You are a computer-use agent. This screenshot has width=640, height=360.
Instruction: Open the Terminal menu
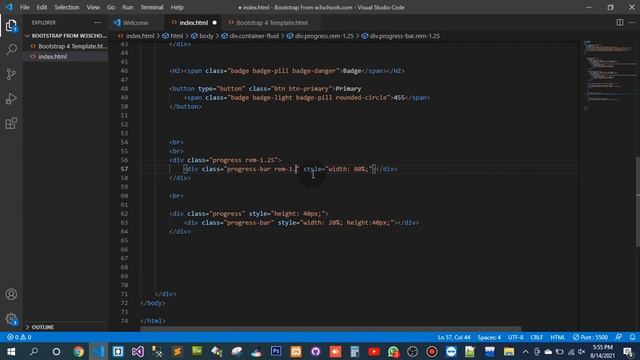tap(152, 7)
